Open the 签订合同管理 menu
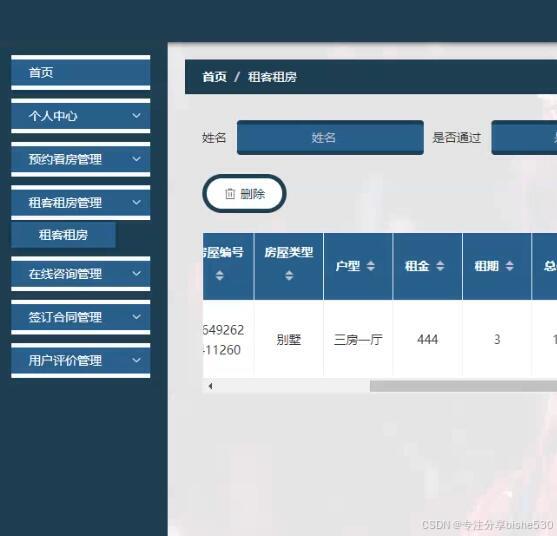The width and height of the screenshot is (557, 536). pos(81,317)
